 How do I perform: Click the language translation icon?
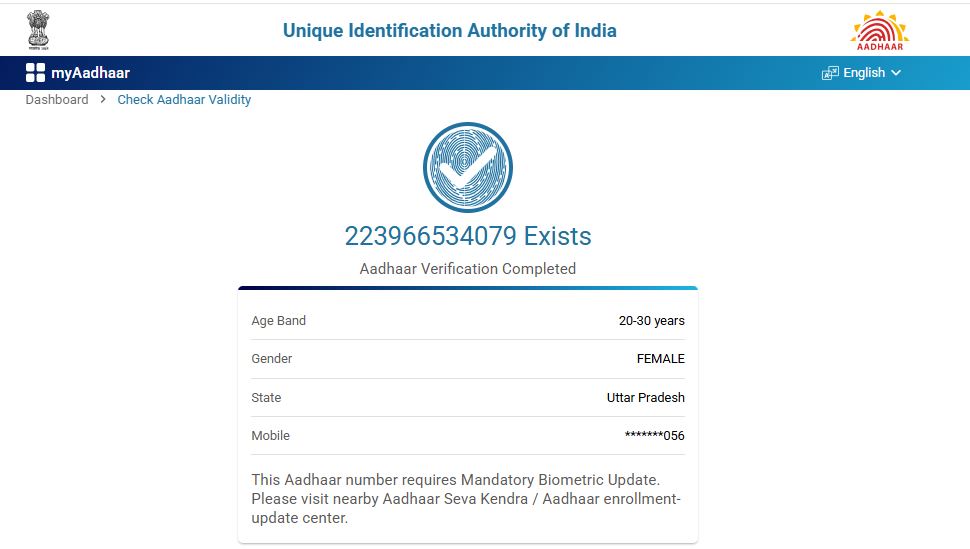830,73
